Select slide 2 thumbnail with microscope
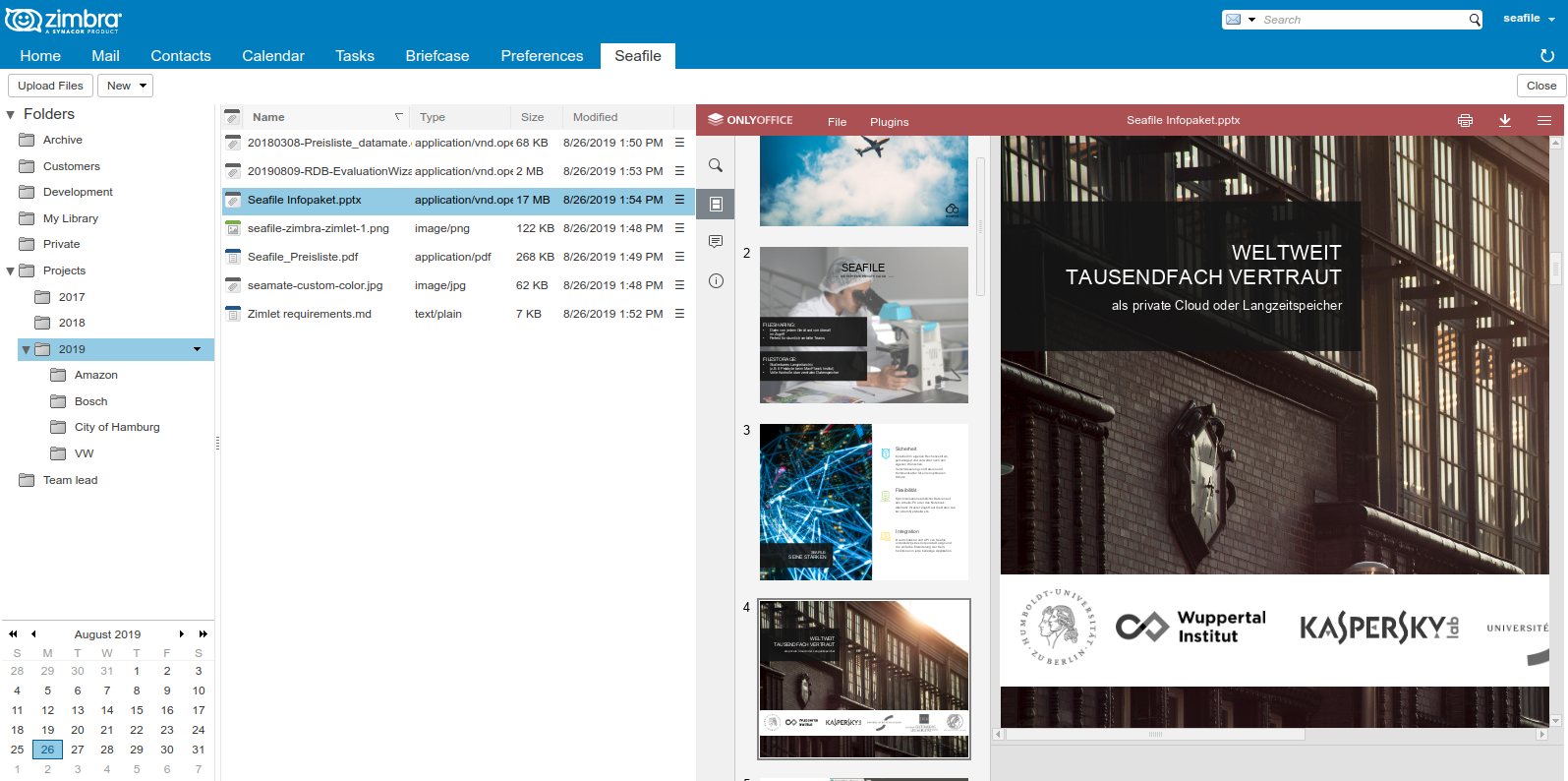The image size is (1568, 781). pos(864,325)
